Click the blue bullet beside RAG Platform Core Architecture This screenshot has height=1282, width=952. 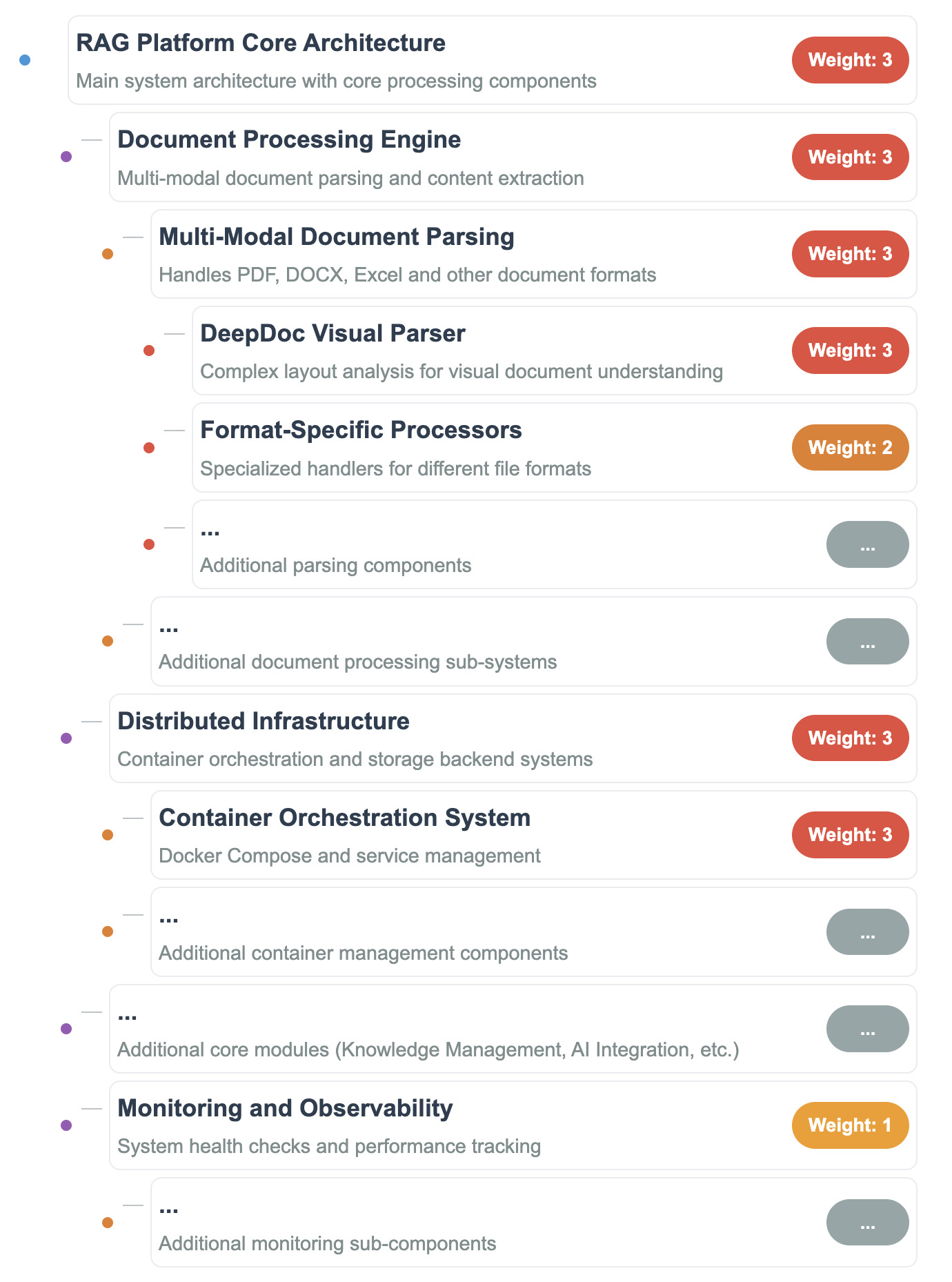tap(25, 60)
